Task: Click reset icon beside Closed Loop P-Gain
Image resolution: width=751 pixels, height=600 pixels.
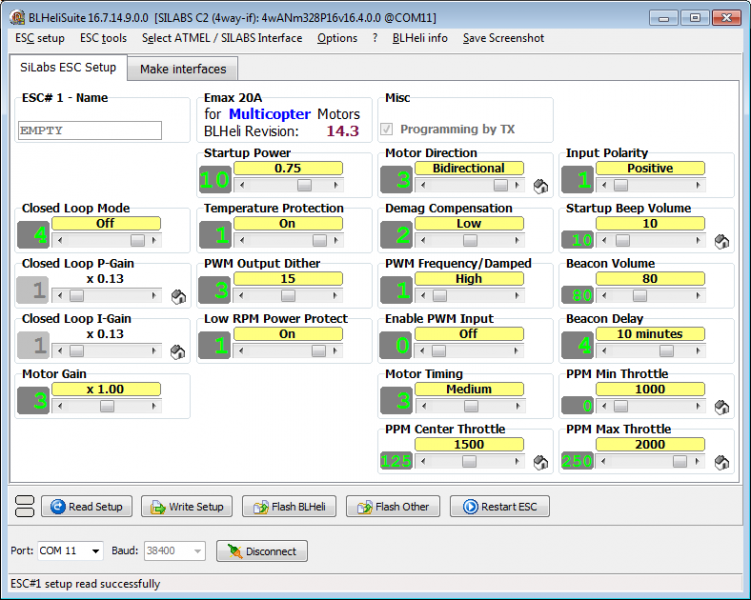Action: [178, 297]
